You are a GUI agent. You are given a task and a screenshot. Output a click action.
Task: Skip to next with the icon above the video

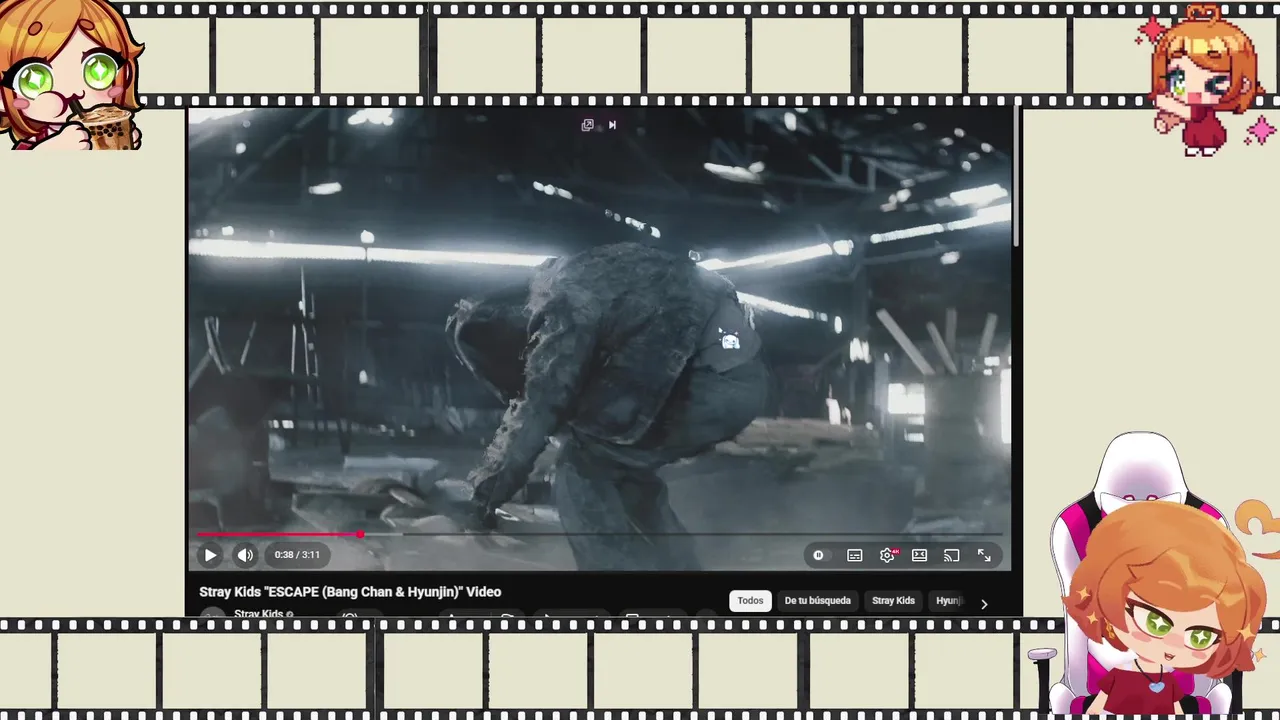coord(612,125)
